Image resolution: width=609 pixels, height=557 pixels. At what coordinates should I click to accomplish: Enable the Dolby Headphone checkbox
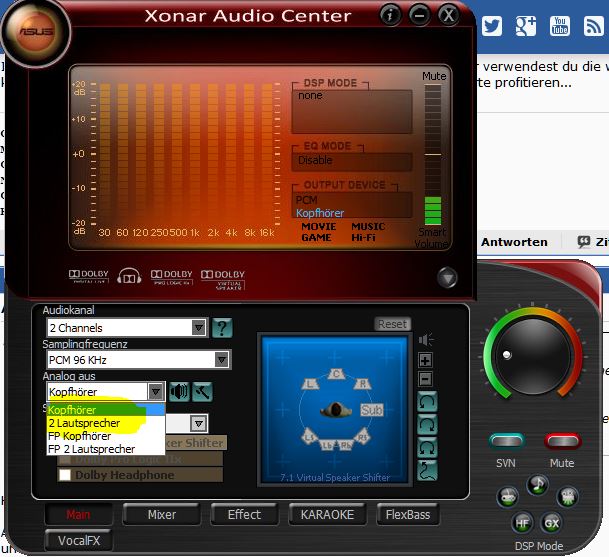(65, 475)
